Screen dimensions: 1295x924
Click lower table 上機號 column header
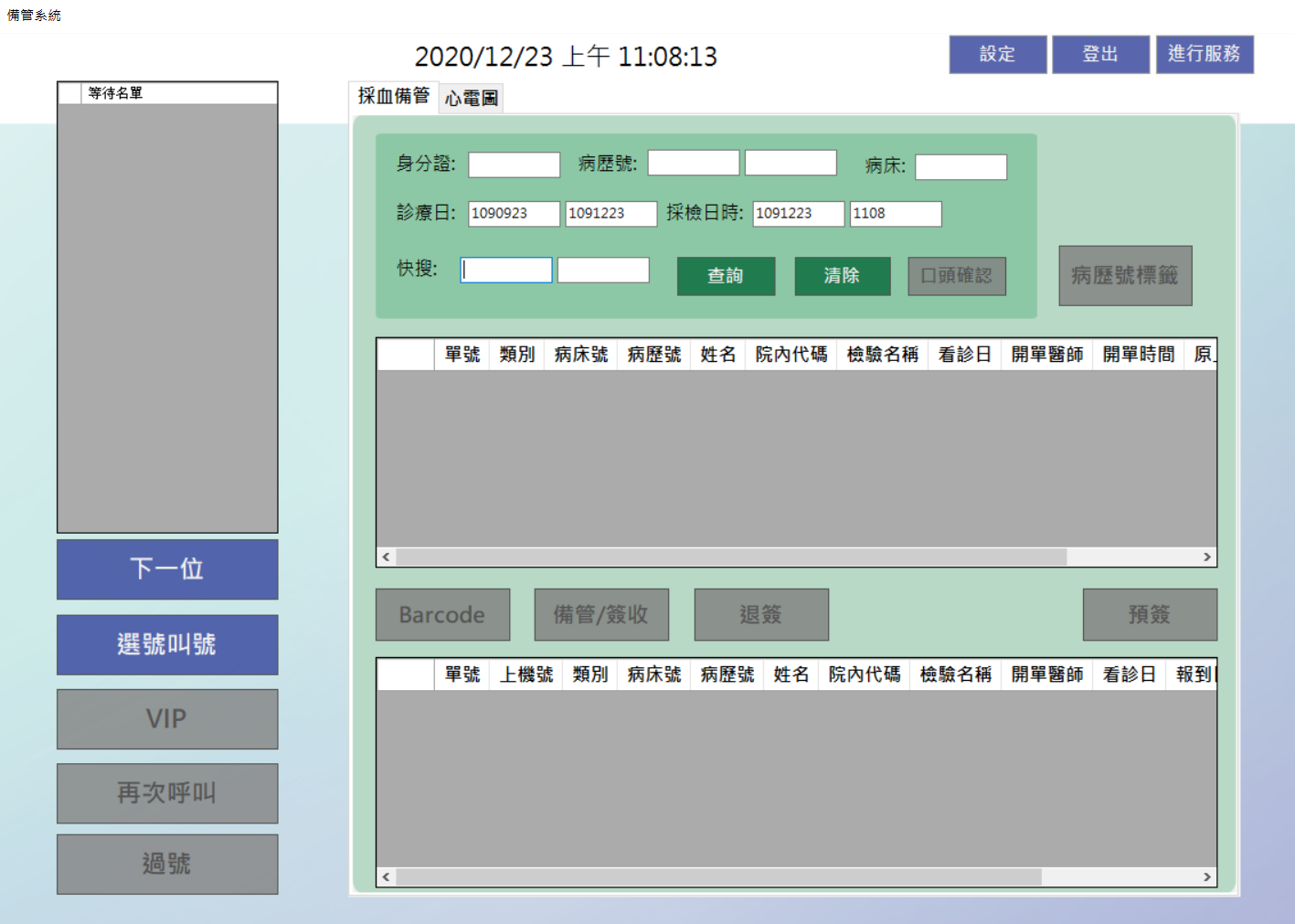click(525, 674)
